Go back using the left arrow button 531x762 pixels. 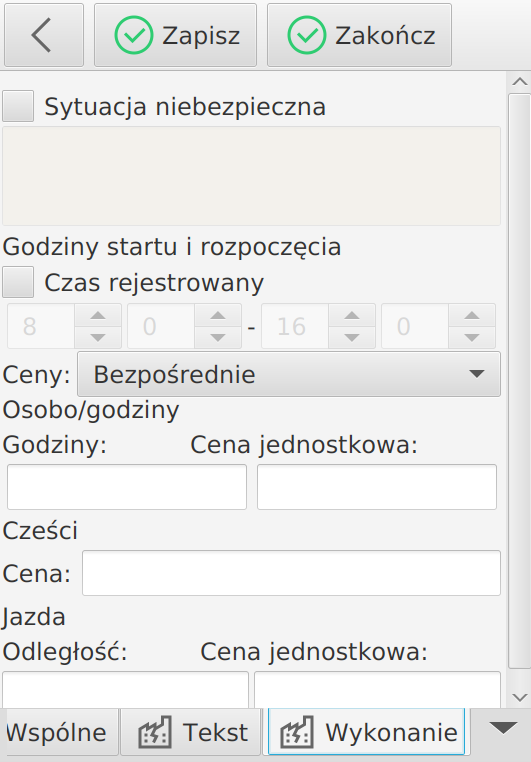44,35
